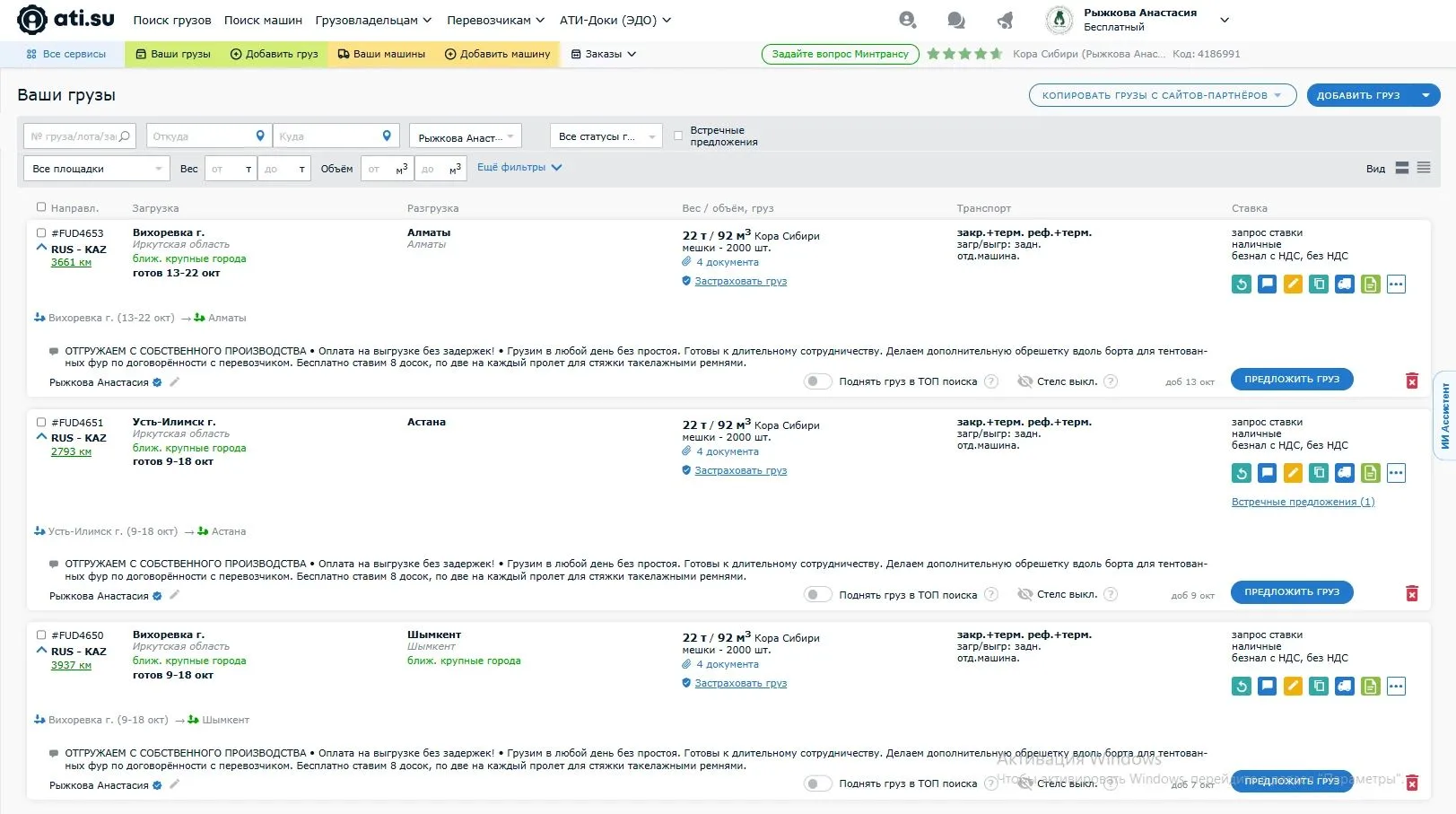Open Встречные предложения (1) link

(x=1303, y=502)
